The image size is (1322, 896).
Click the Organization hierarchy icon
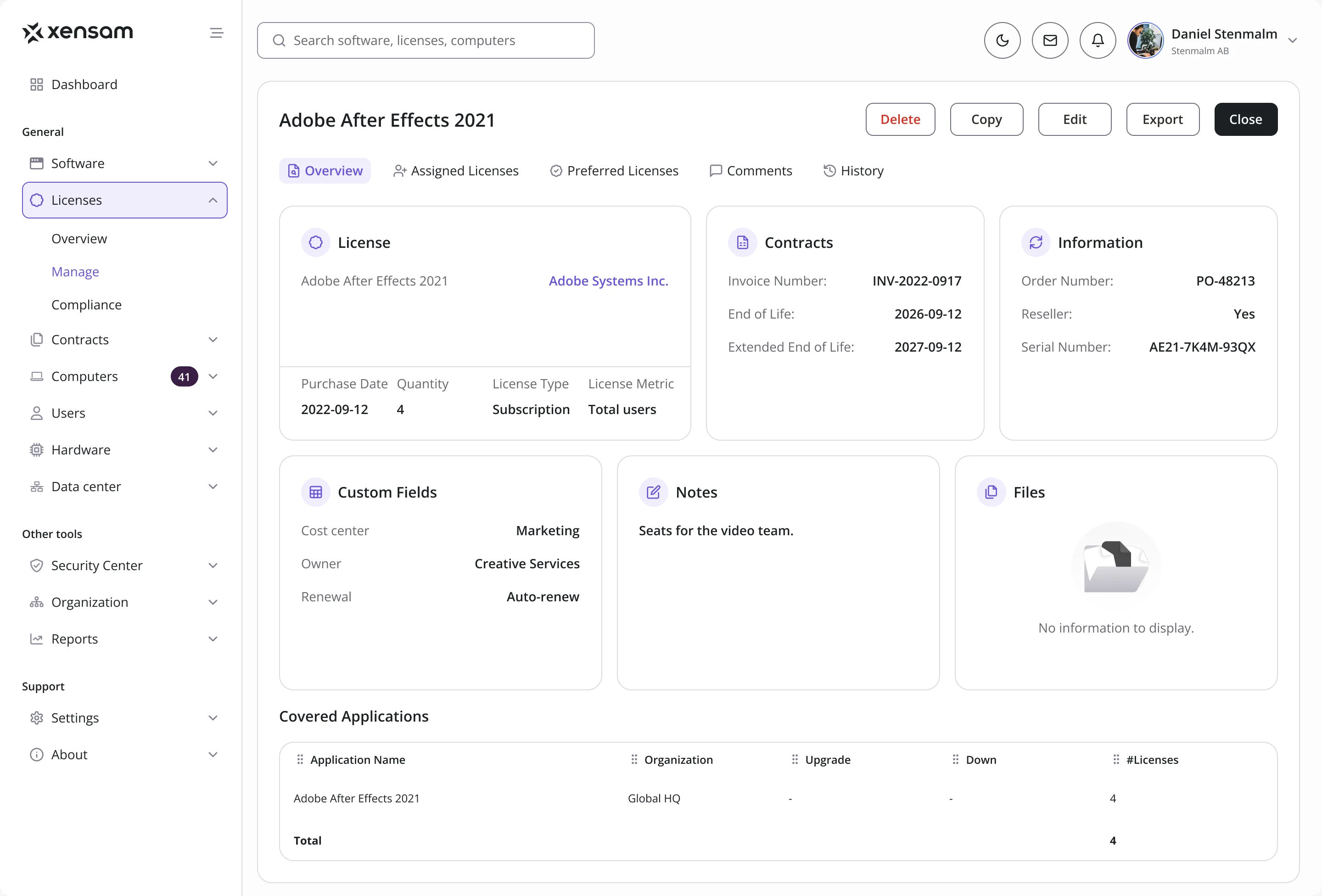(x=36, y=602)
